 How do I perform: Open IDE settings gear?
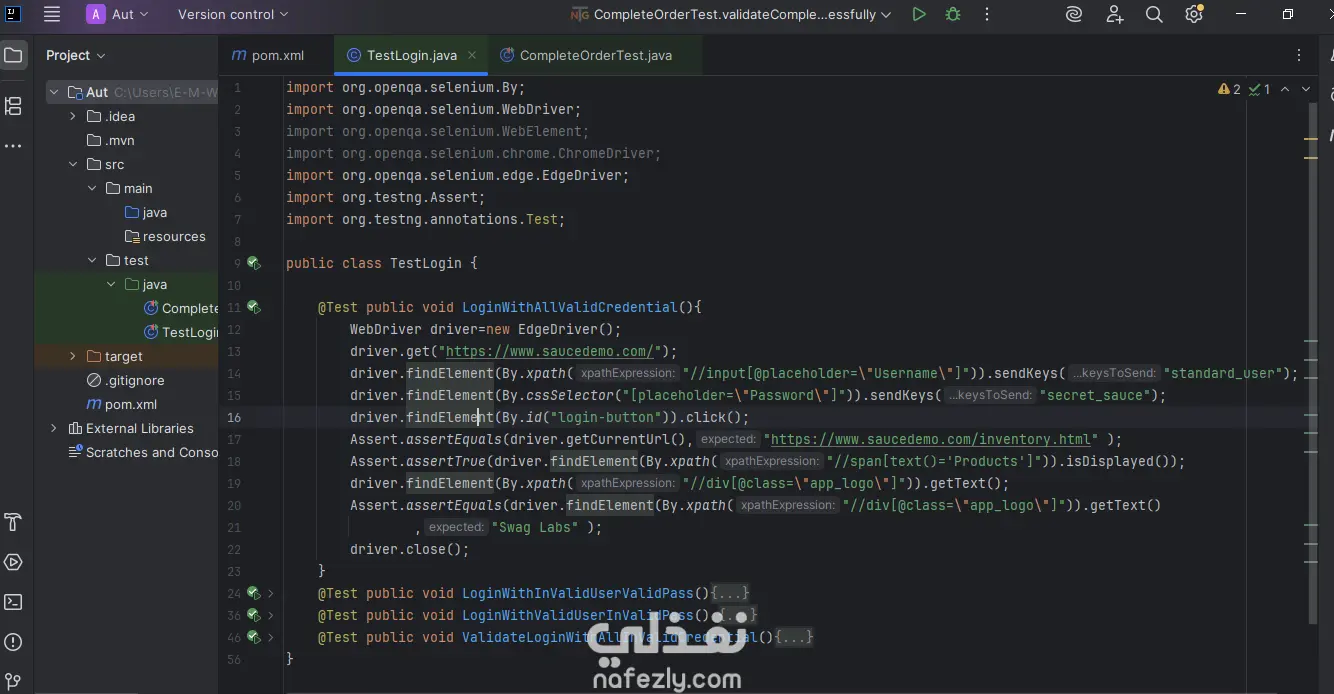1193,14
